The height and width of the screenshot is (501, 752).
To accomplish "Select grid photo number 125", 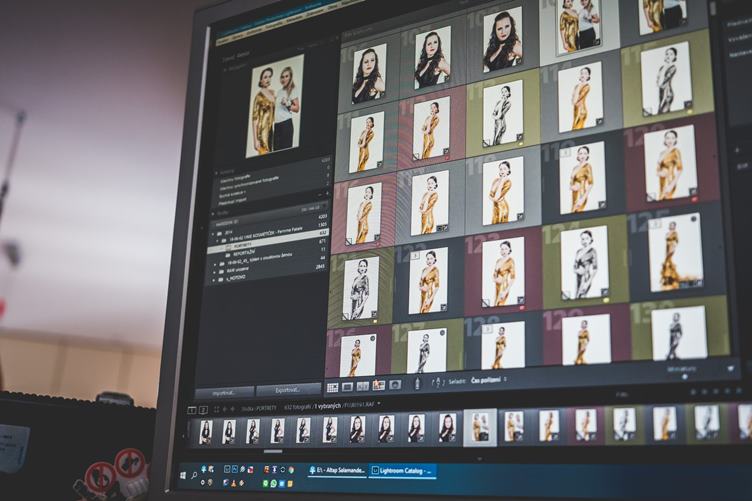I will [675, 253].
